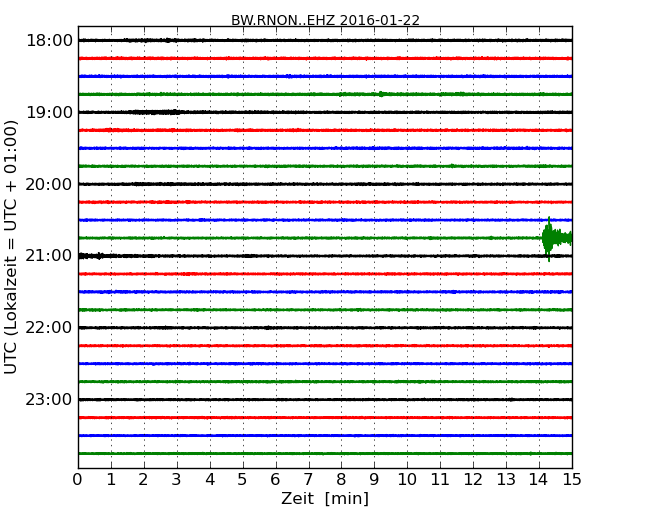This screenshot has height=520, width=650.
Task: Click the x-axis tick label 10
Action: 407,479
